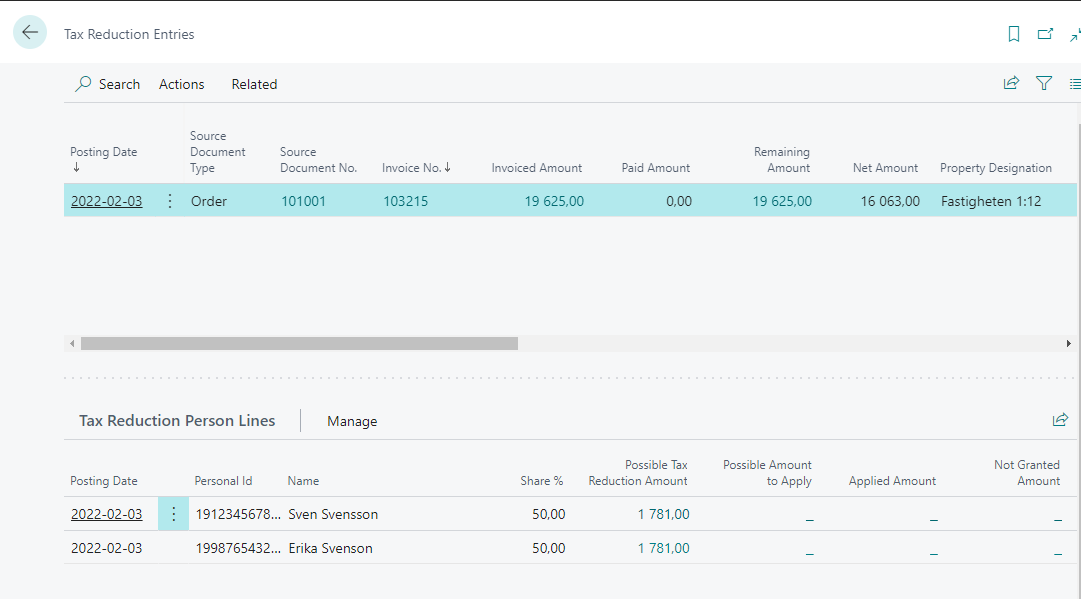1081x599 pixels.
Task: Click the Source Document Type value Order
Action: pyautogui.click(x=209, y=201)
